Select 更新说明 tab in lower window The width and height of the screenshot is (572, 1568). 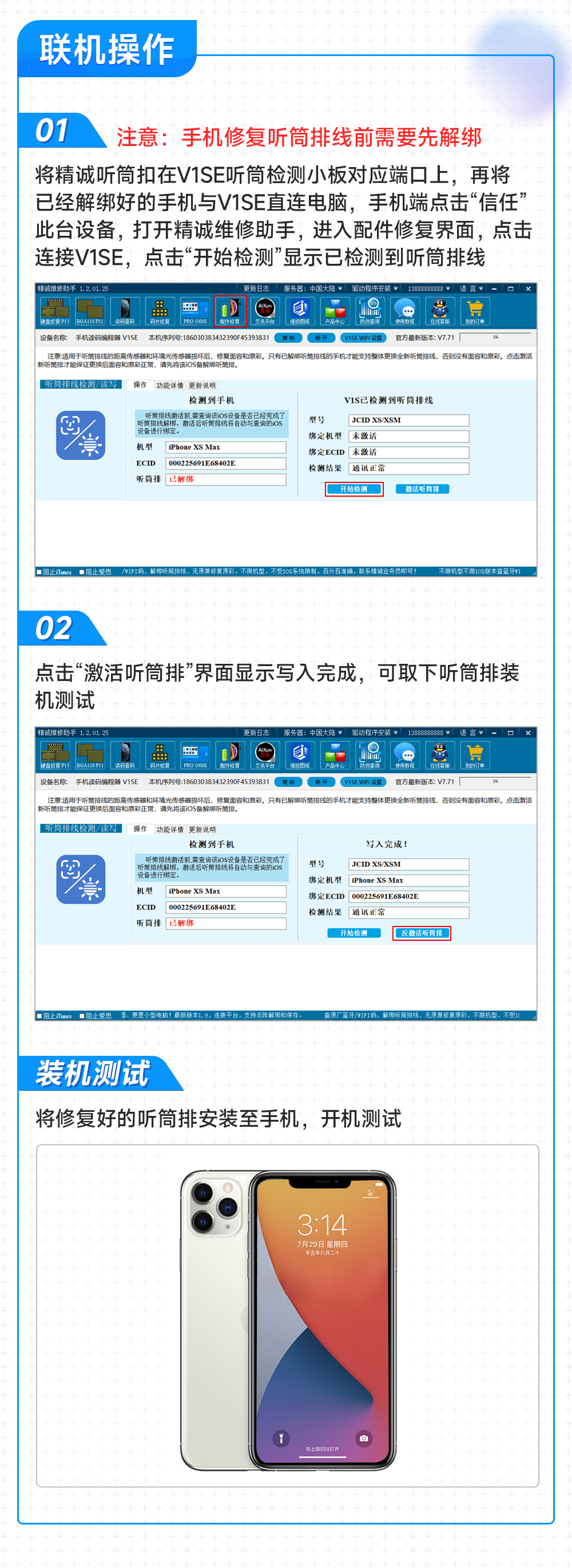tap(202, 829)
